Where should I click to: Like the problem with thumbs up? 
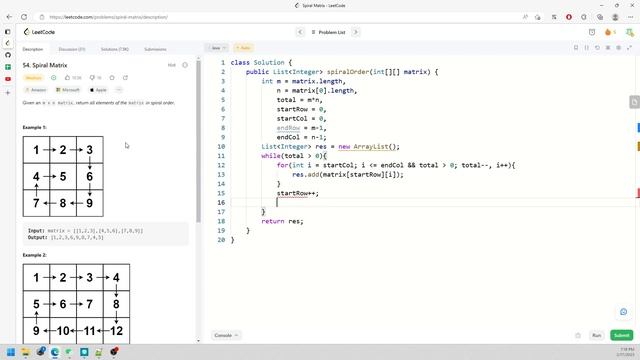point(73,78)
